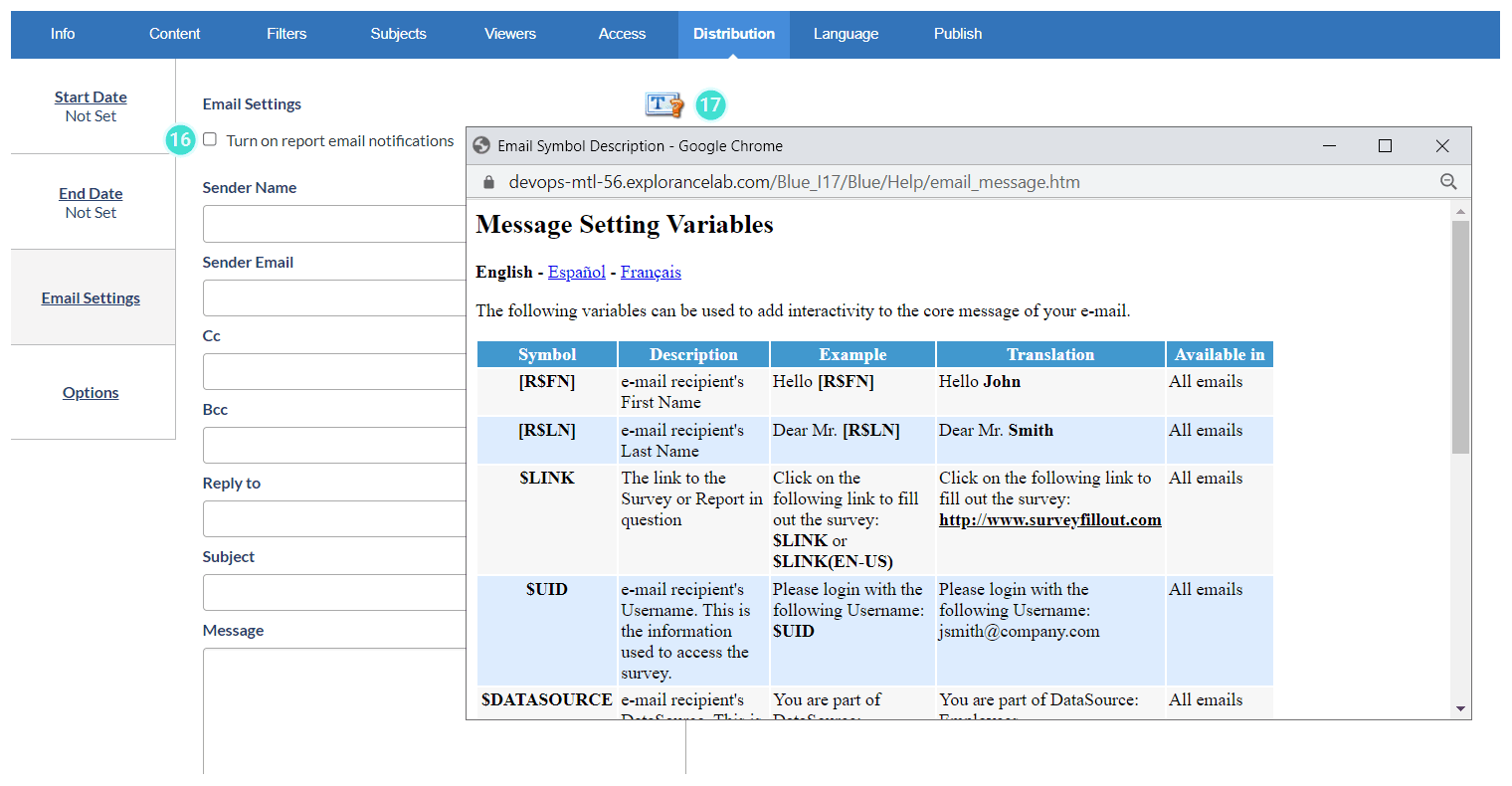The width and height of the screenshot is (1512, 786).
Task: Switch help page to Français
Action: [651, 272]
